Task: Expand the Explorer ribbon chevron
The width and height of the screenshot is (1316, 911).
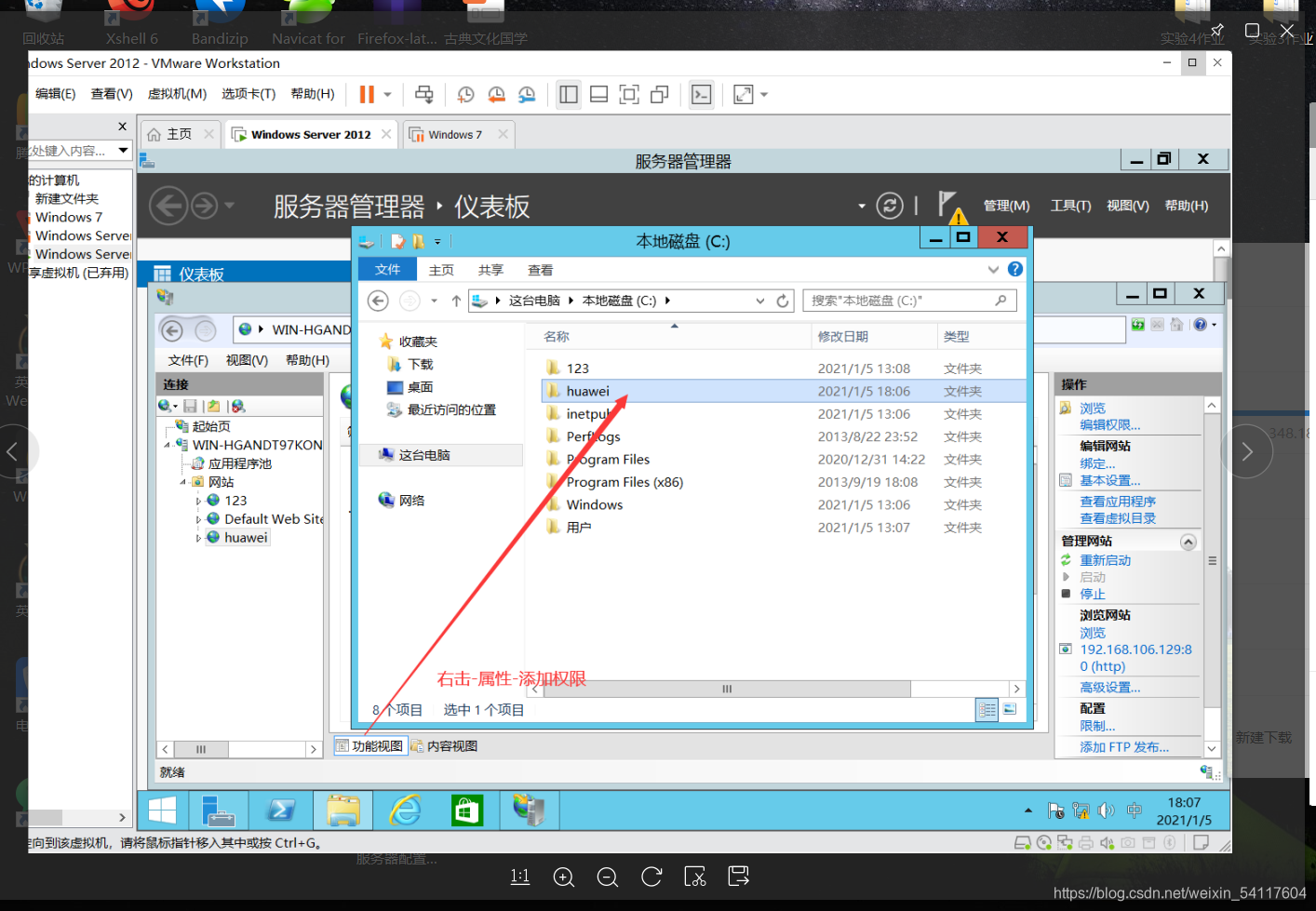Action: [x=993, y=269]
